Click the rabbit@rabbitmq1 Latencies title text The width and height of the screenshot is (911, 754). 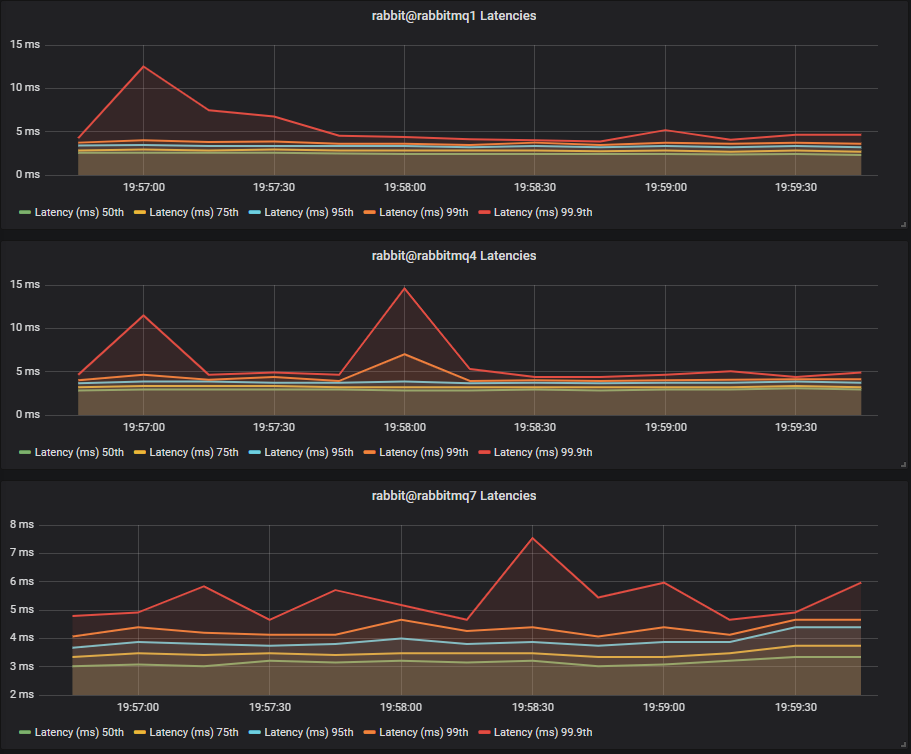tap(455, 15)
